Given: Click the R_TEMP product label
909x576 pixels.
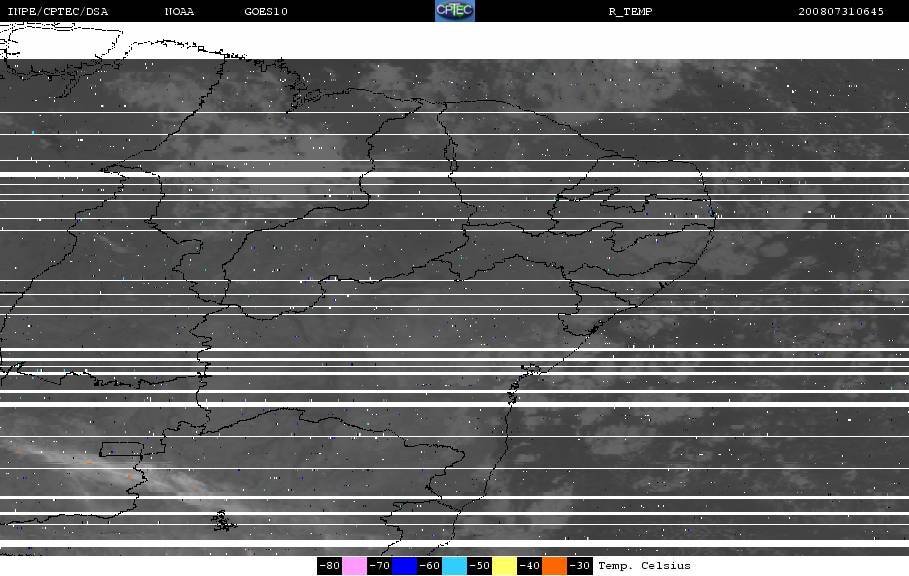Looking at the screenshot, I should (630, 12).
